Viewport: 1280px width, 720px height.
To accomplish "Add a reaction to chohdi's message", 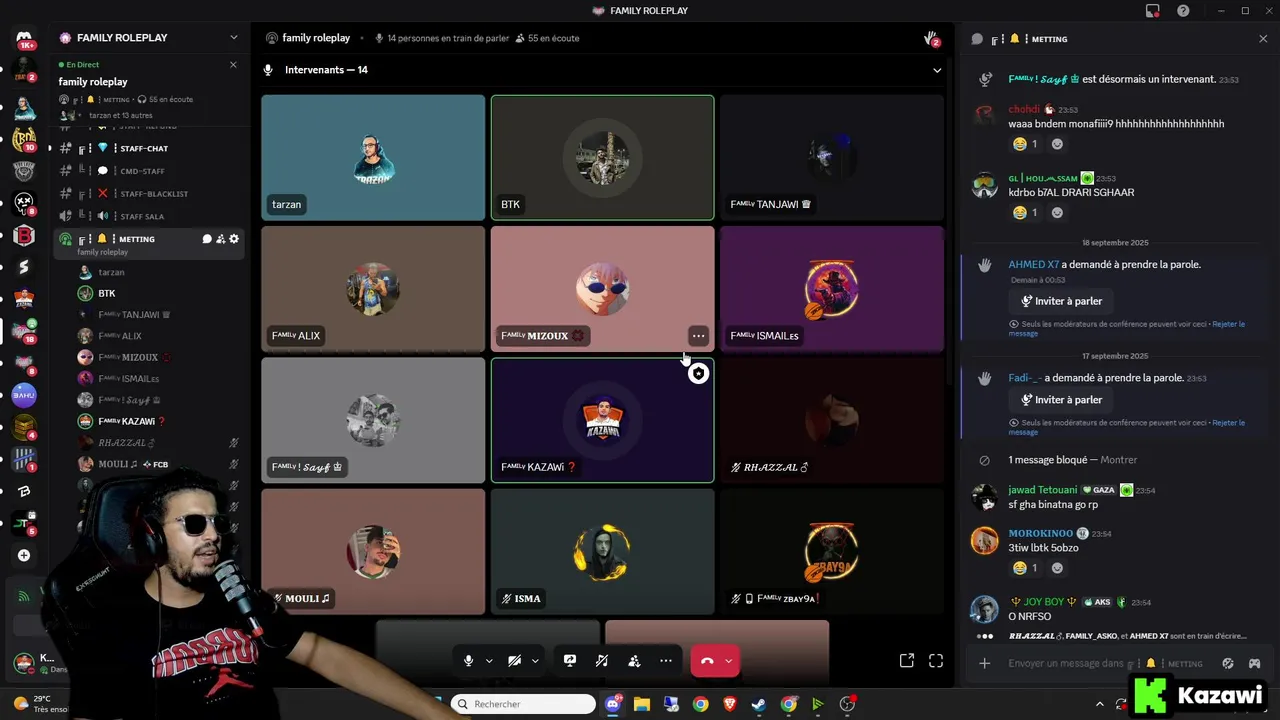I will (x=1057, y=144).
